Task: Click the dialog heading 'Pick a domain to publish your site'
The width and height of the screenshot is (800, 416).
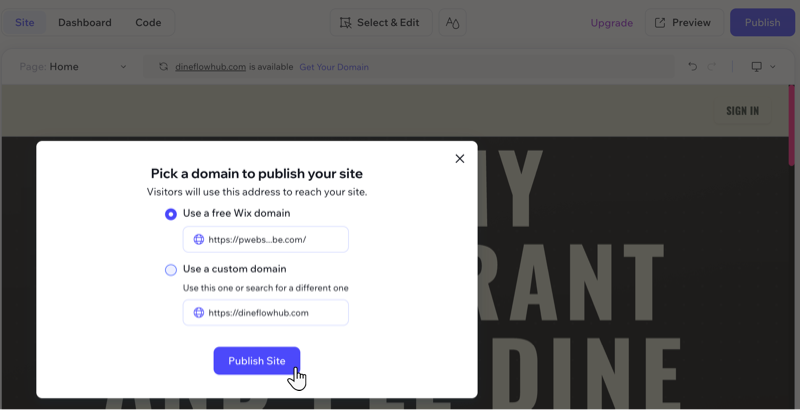Action: tap(257, 174)
